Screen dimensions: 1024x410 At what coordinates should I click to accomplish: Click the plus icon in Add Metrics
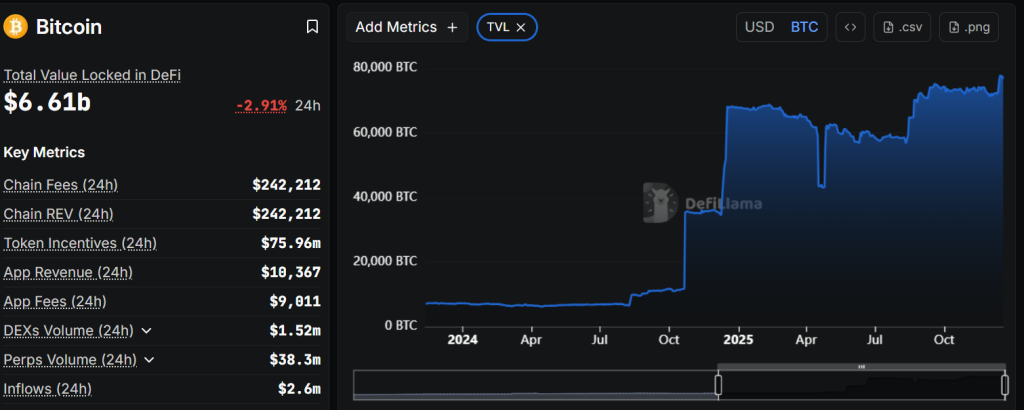tap(452, 27)
